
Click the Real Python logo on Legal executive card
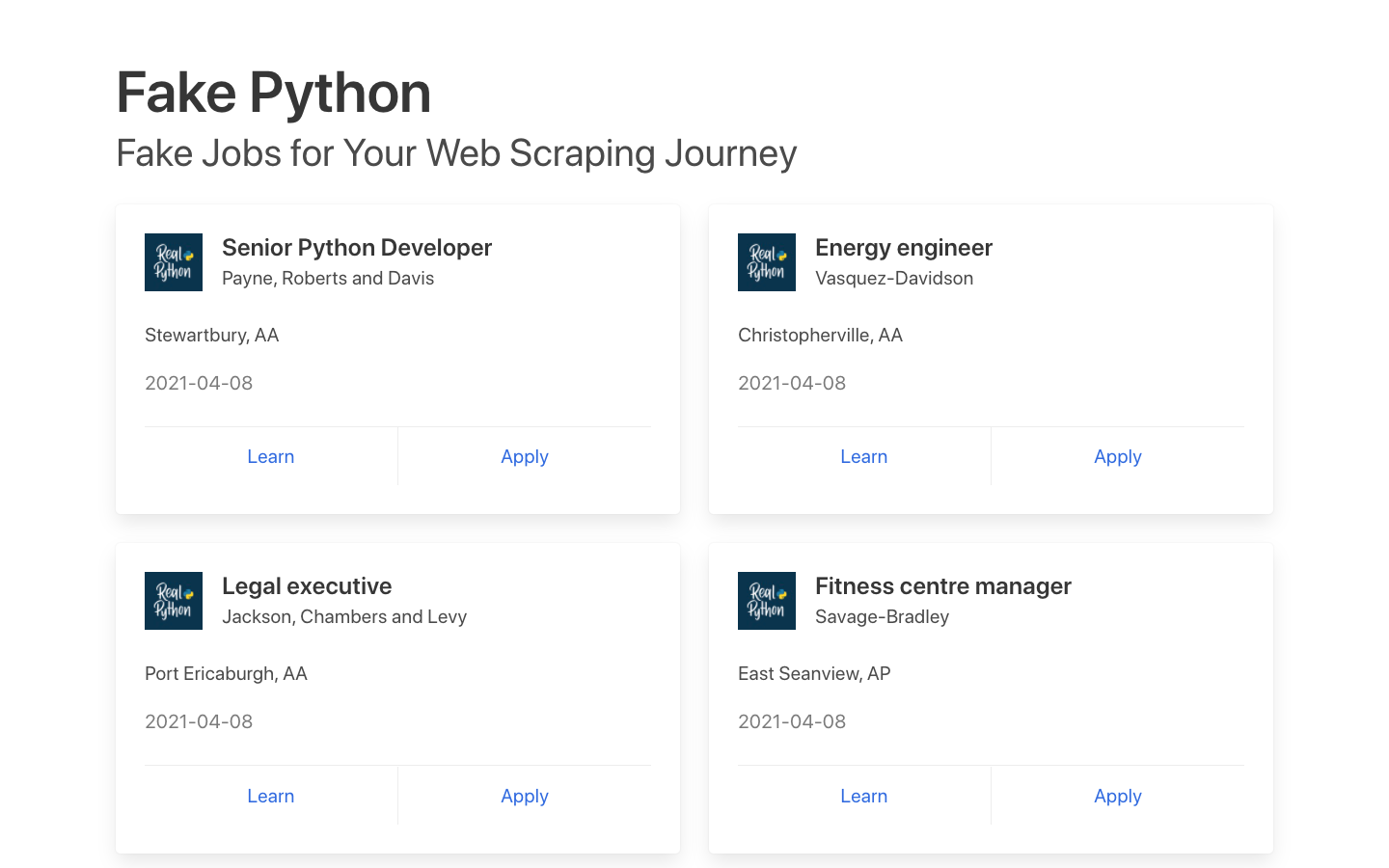coord(174,600)
